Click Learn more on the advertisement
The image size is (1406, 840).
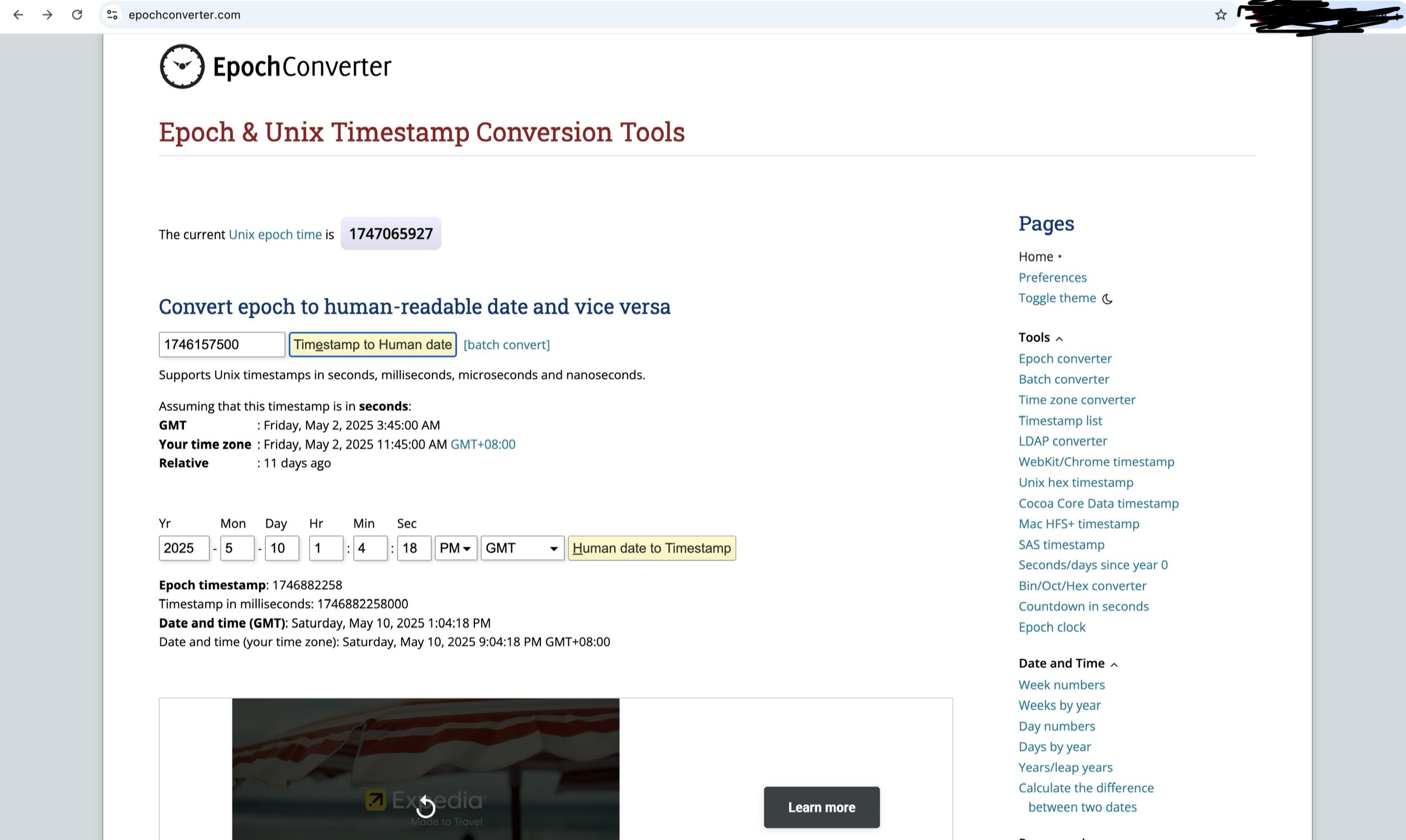tap(821, 807)
